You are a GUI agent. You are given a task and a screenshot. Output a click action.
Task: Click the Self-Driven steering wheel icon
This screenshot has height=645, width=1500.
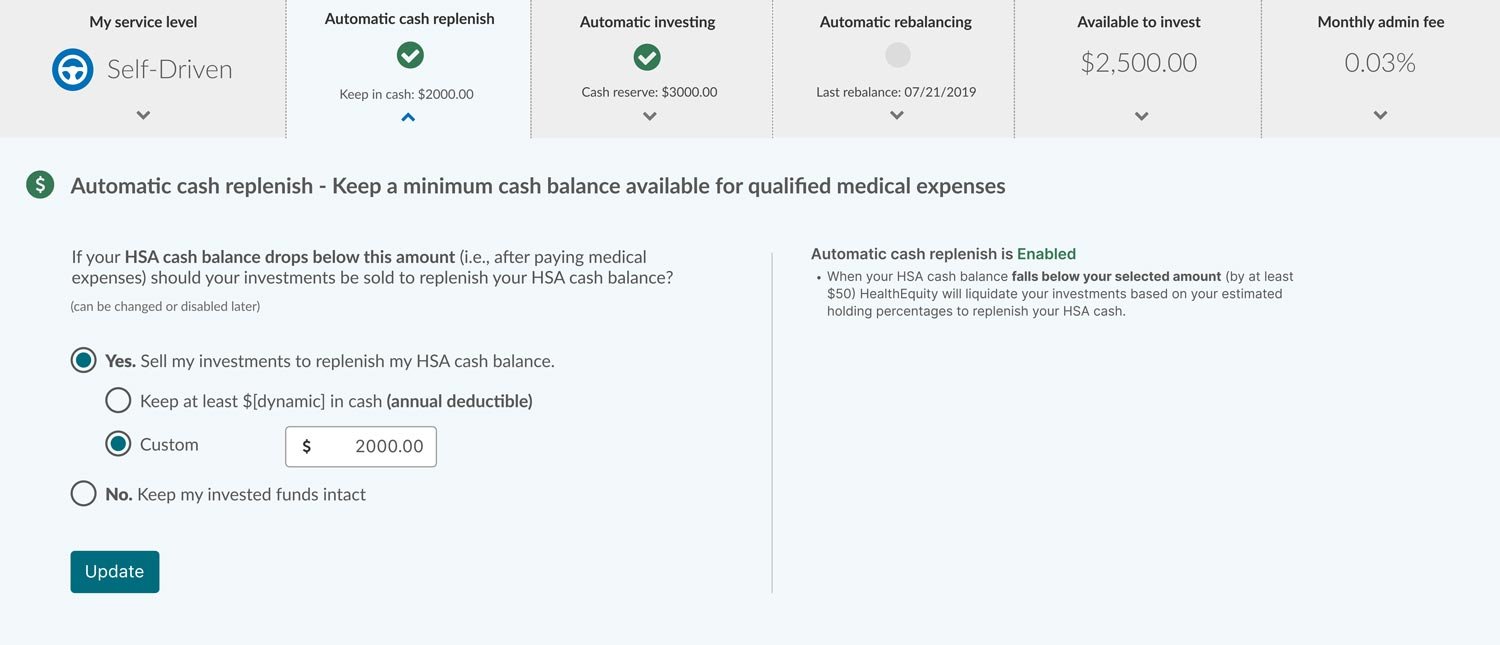pyautogui.click(x=73, y=70)
